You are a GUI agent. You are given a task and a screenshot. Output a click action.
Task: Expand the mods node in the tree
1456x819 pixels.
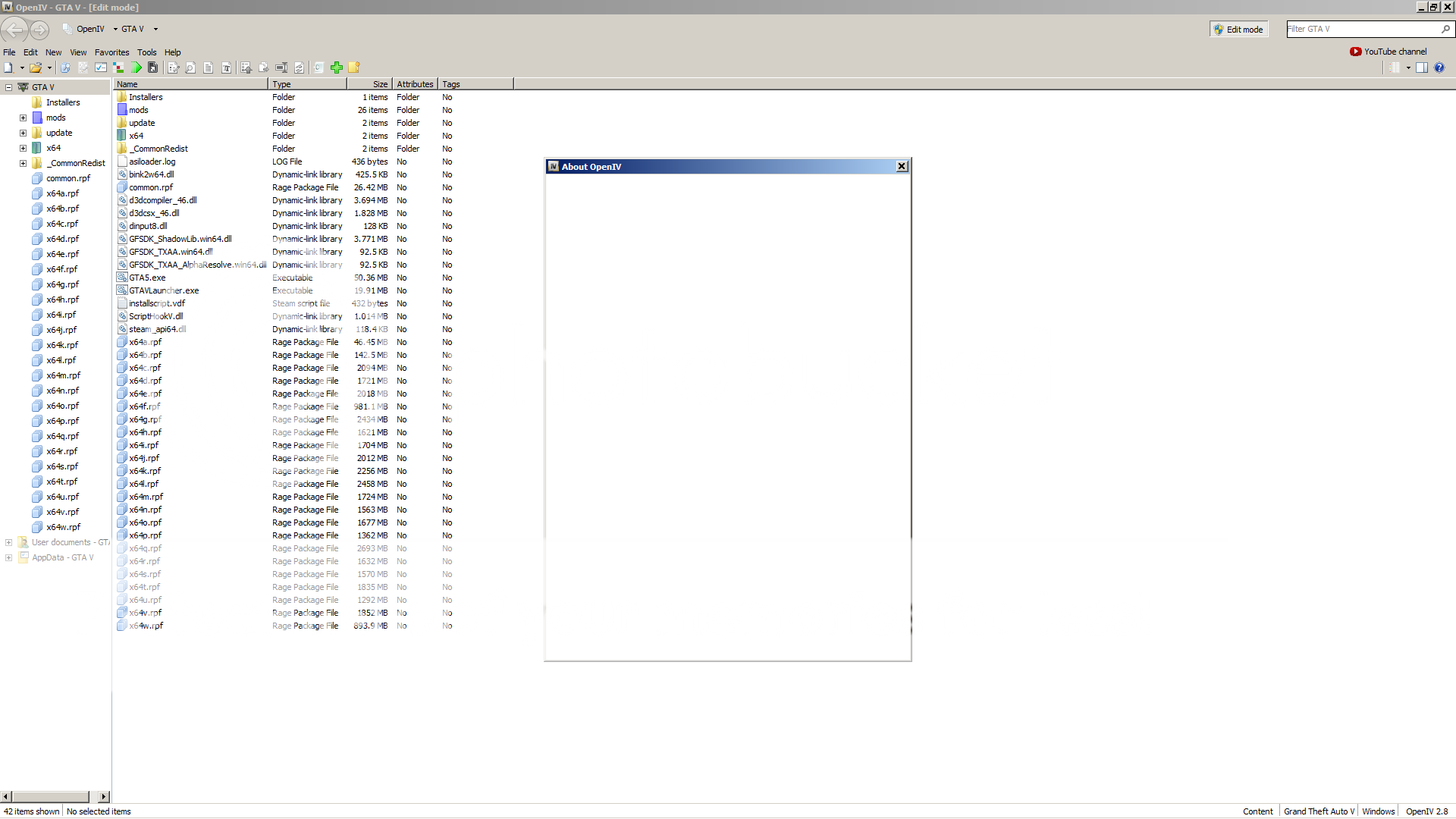(x=23, y=118)
